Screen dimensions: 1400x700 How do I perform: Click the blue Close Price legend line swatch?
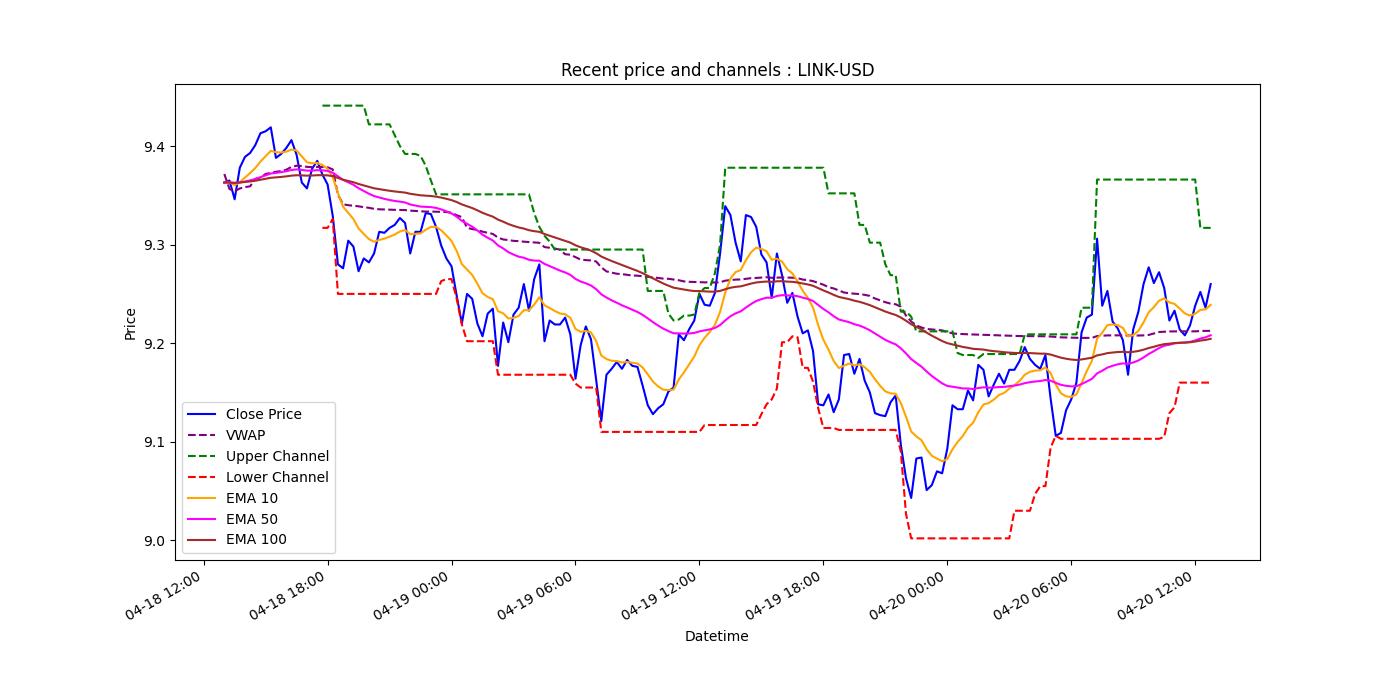tap(203, 414)
